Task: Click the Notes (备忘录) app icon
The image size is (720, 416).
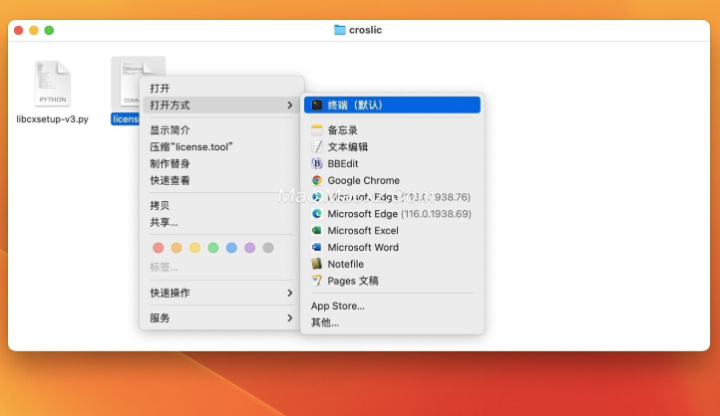Action: 317,130
